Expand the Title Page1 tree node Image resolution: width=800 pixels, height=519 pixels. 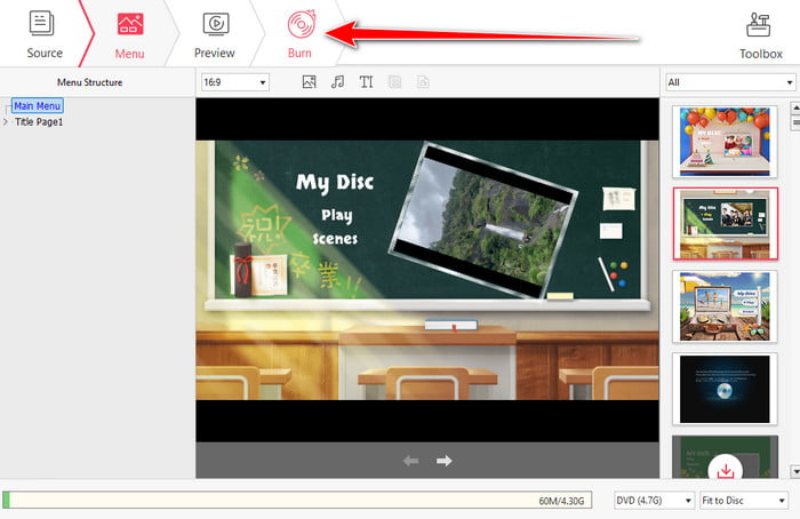tap(6, 122)
